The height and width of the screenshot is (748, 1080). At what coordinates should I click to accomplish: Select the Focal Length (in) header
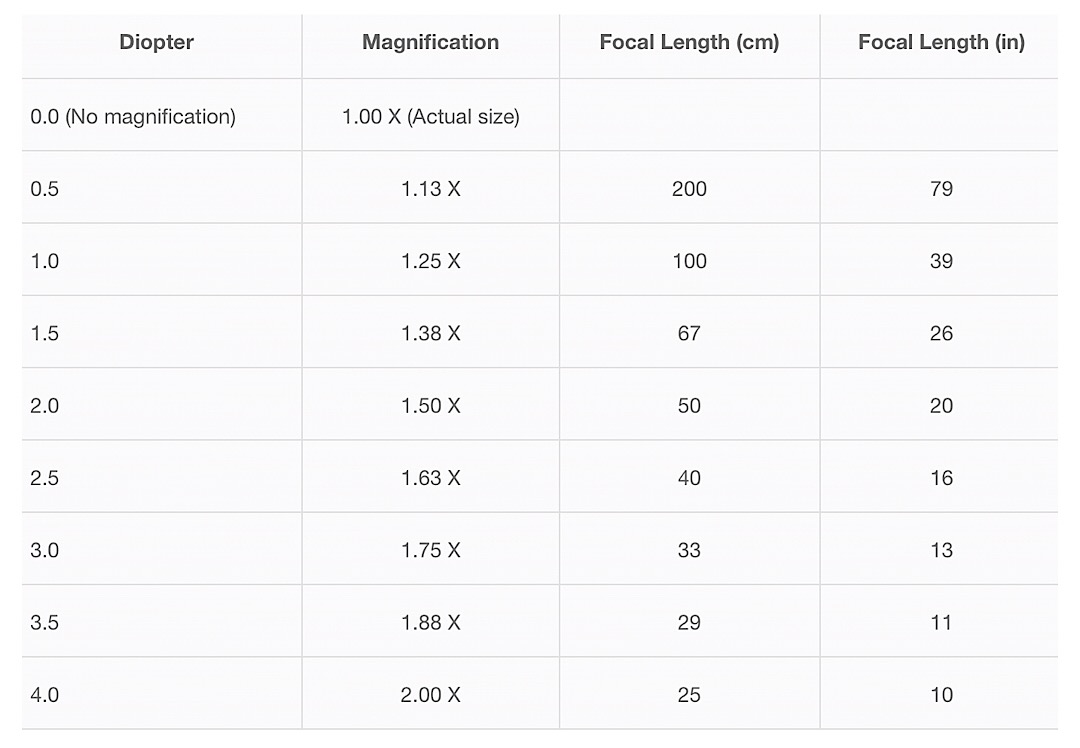tap(941, 42)
